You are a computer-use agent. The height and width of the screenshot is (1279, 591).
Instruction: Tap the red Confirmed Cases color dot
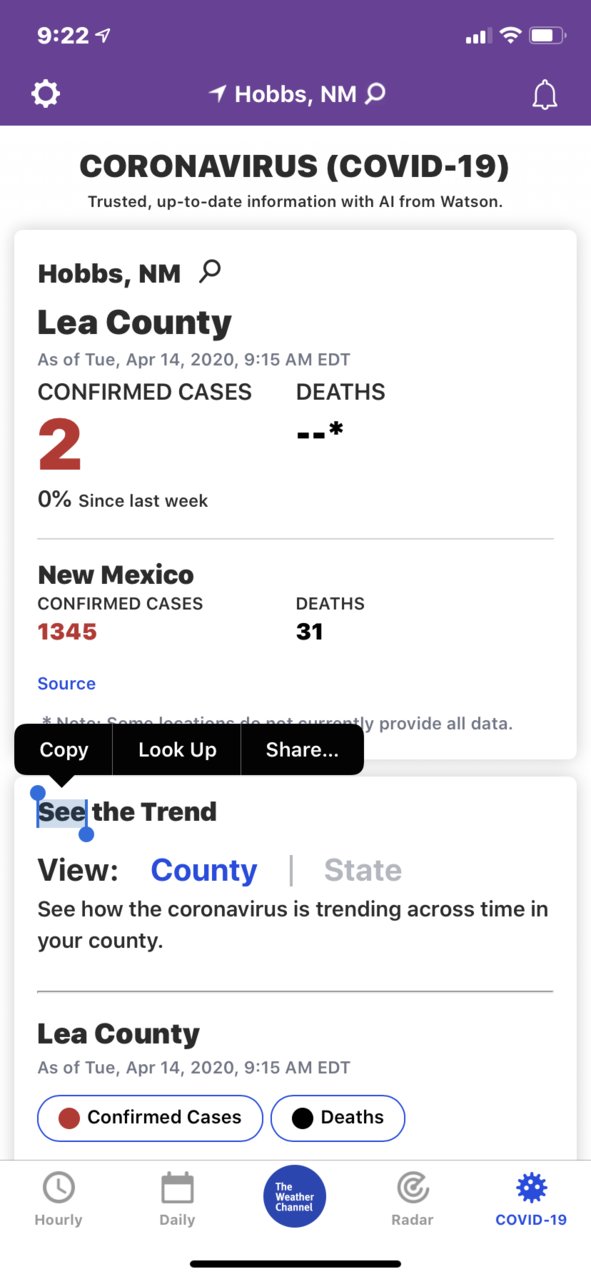(69, 1118)
